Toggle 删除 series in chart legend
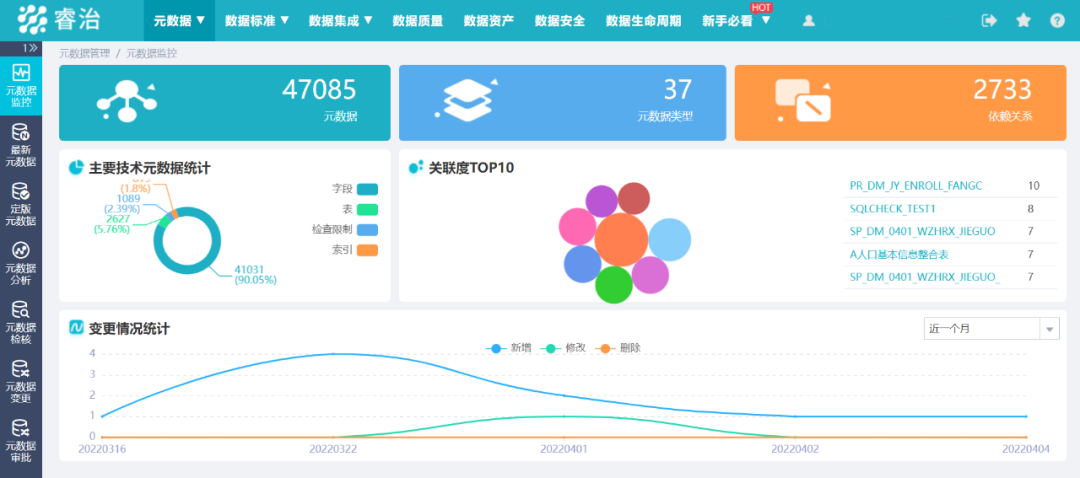The image size is (1080, 478). (618, 348)
